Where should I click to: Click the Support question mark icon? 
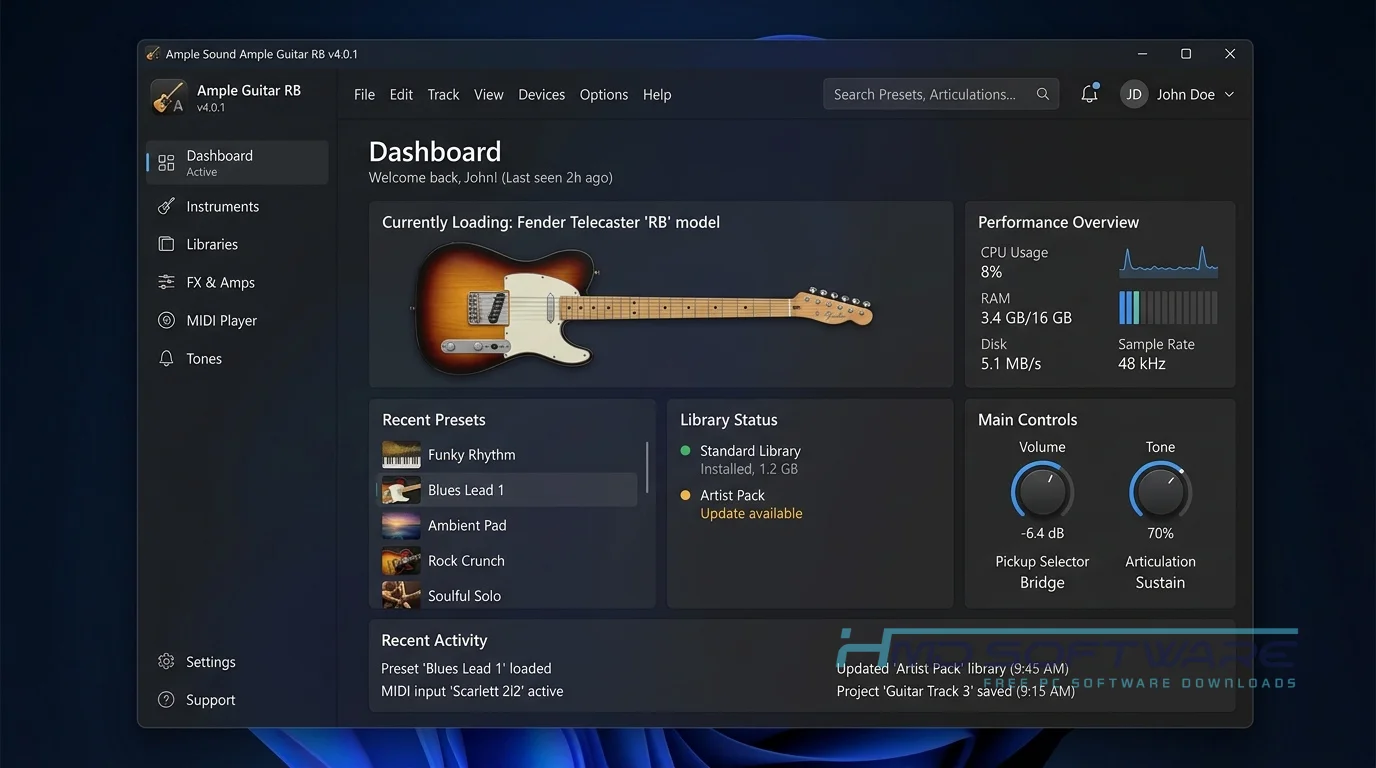coord(166,699)
